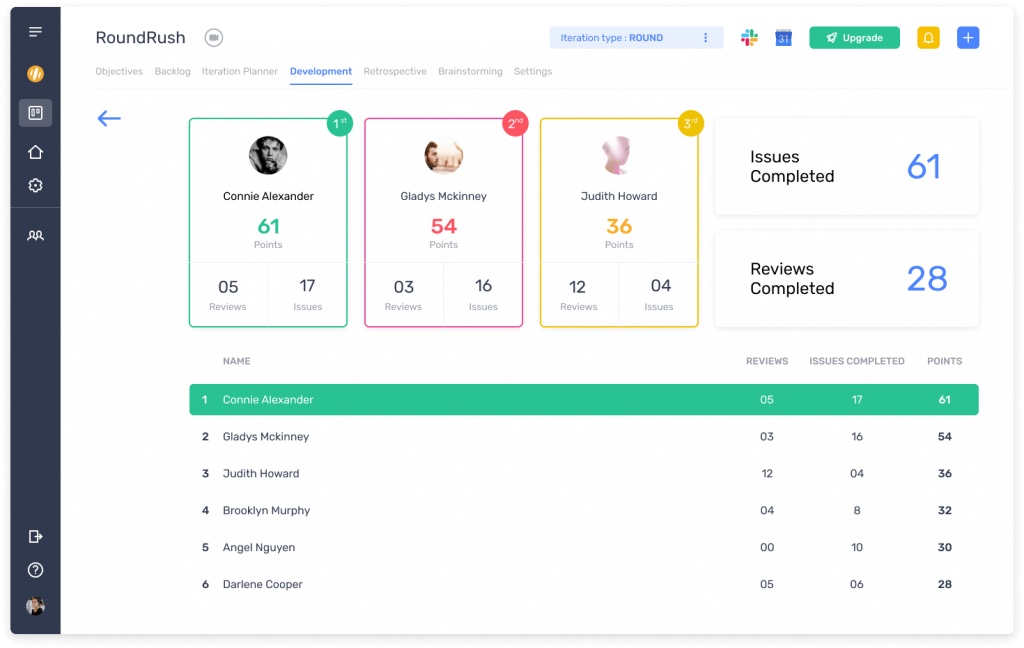Click the profile avatar at sidebar bottom

(35, 606)
